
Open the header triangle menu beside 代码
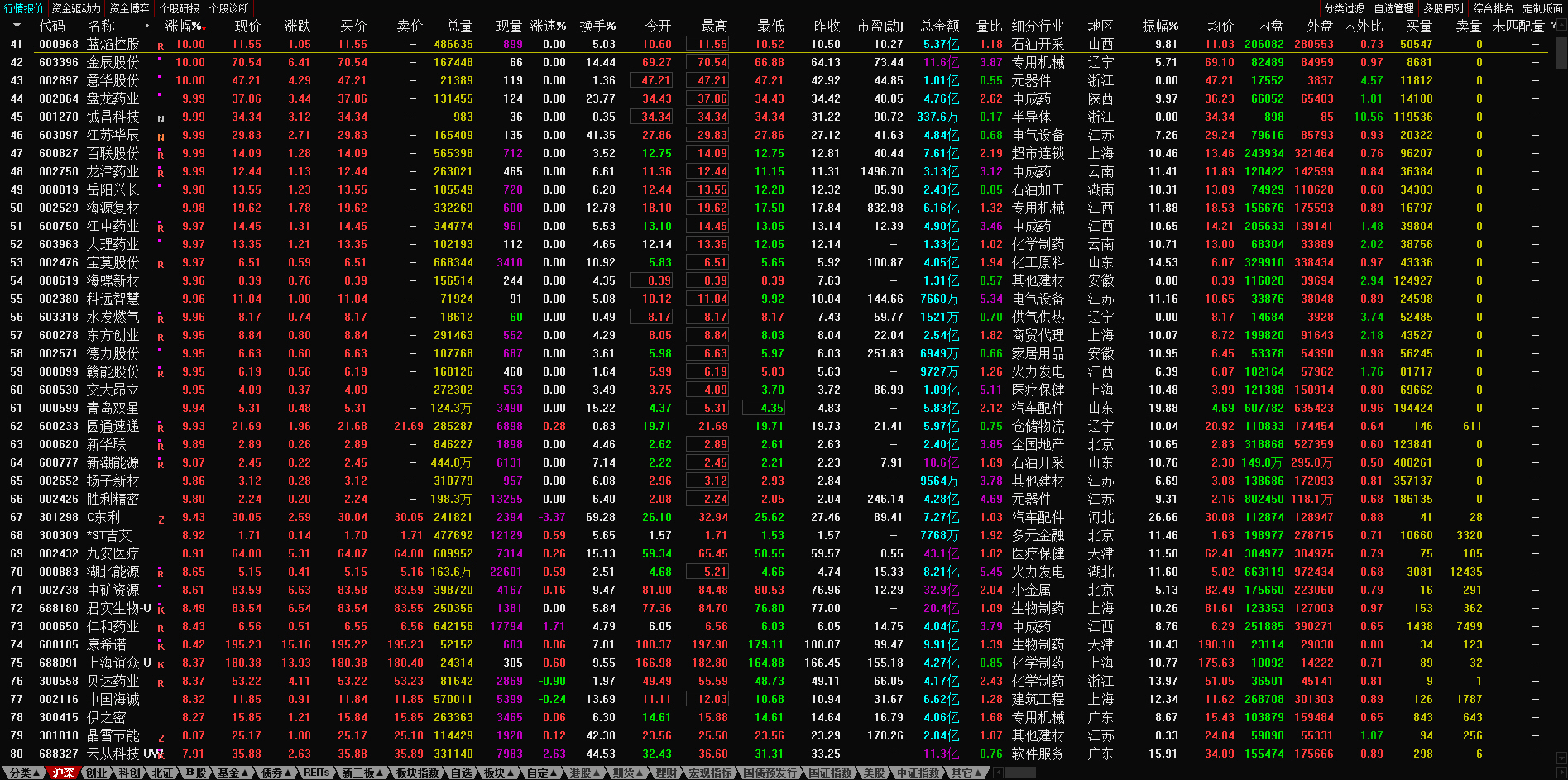click(x=17, y=26)
